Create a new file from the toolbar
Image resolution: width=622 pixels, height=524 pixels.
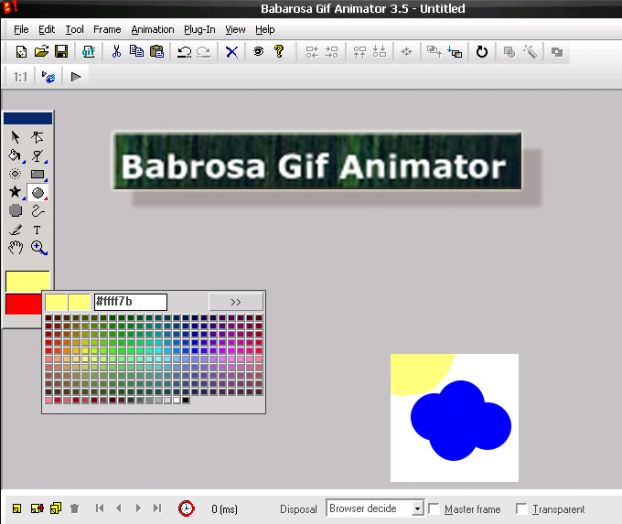click(x=21, y=52)
